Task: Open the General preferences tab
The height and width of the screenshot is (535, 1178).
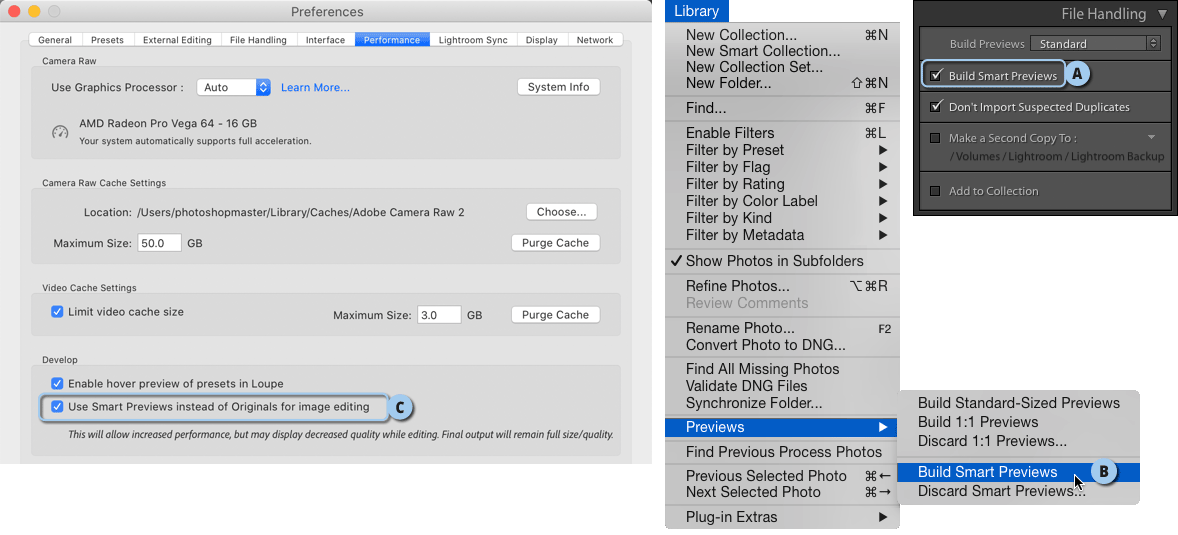Action: (x=55, y=40)
